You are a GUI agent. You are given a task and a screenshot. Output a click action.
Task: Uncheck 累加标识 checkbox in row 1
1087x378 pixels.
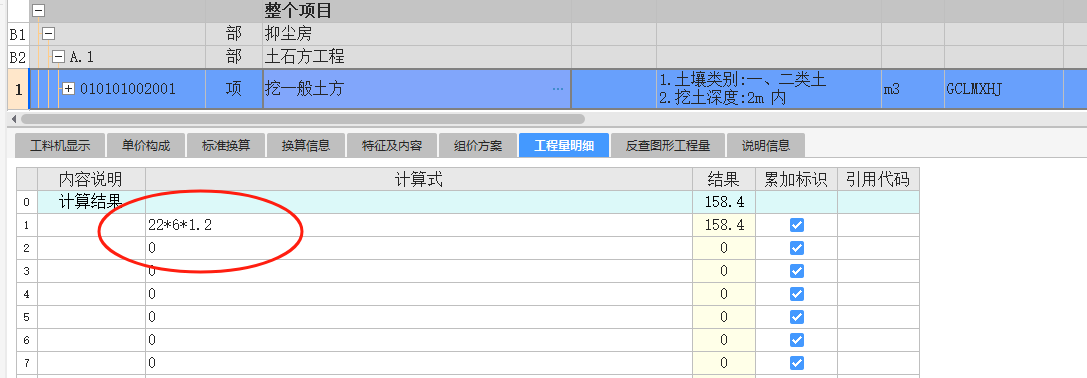click(x=797, y=225)
